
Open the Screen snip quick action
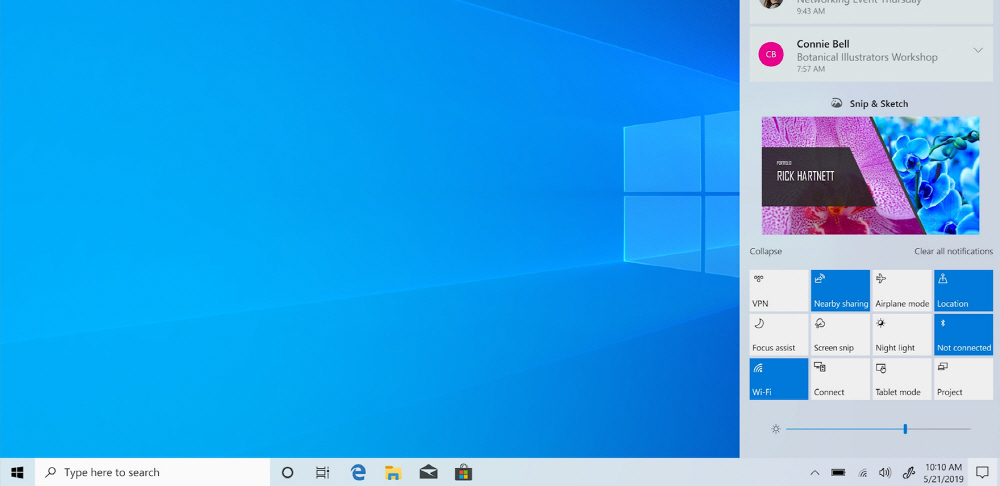click(x=840, y=335)
